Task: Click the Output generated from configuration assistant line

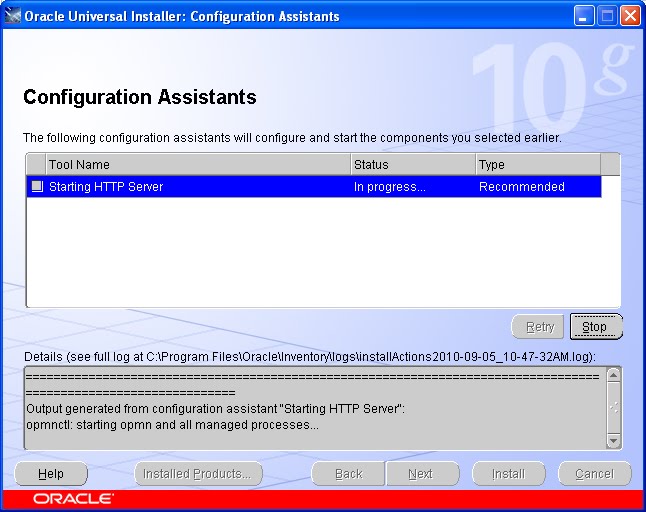Action: tap(215, 409)
